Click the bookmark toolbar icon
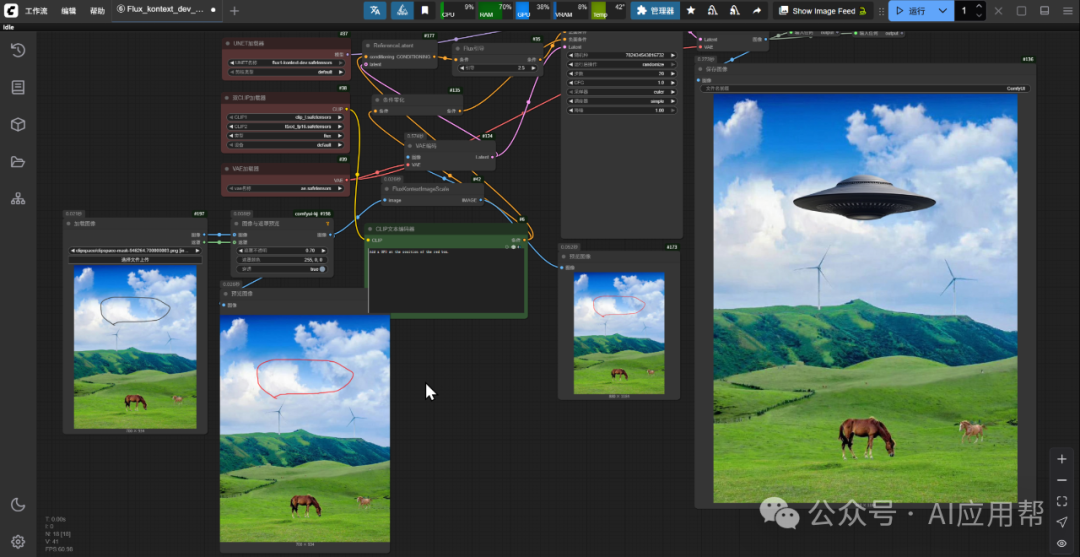 coord(425,10)
